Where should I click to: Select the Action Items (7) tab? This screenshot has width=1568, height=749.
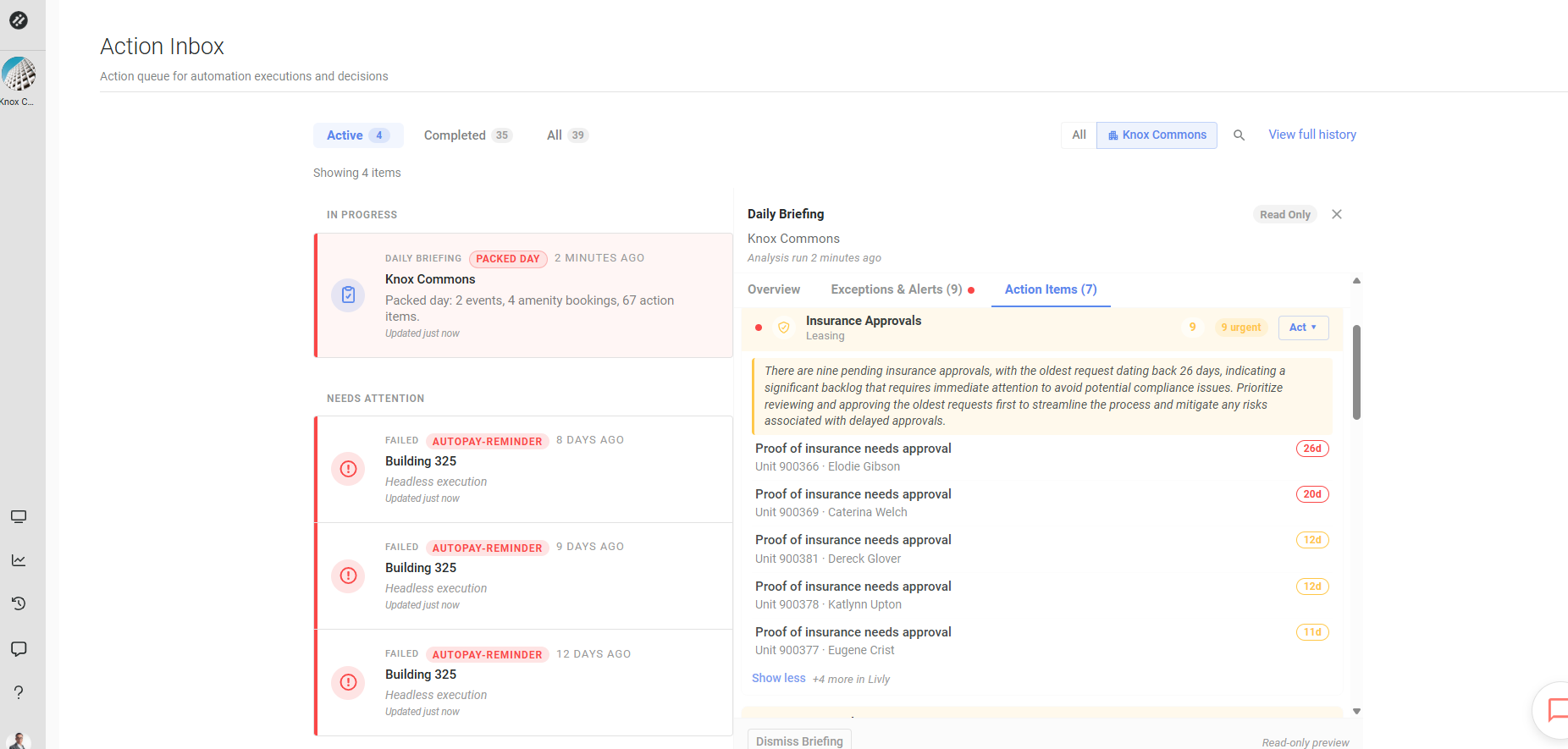click(1051, 289)
